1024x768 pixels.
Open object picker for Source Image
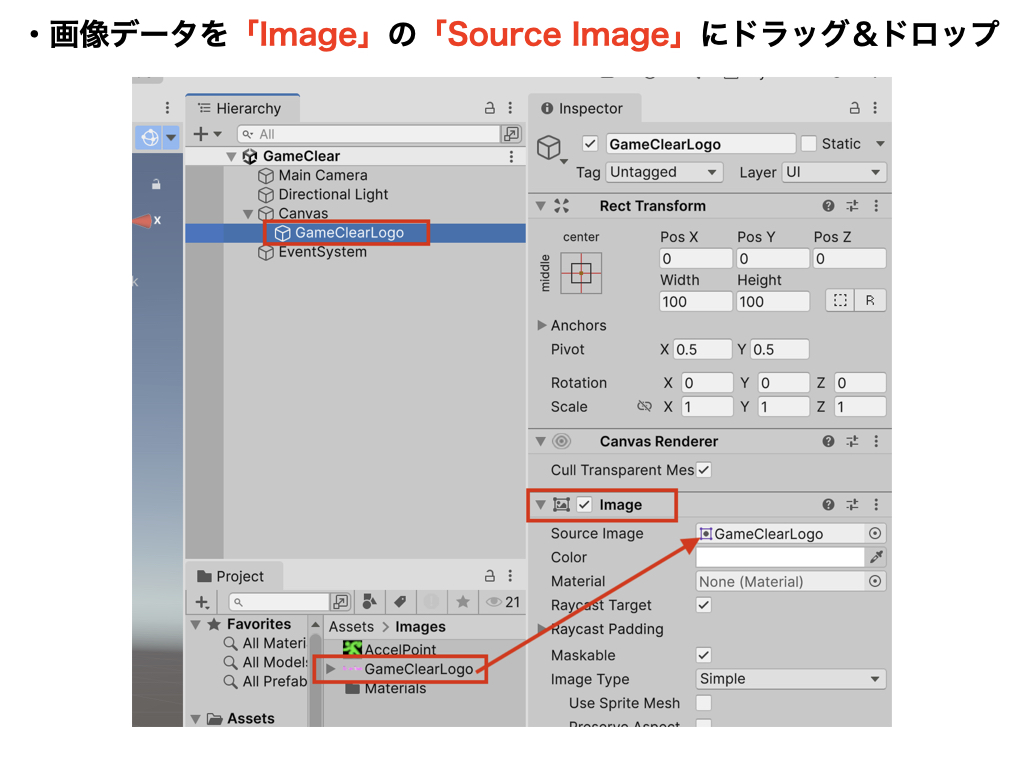[x=875, y=534]
